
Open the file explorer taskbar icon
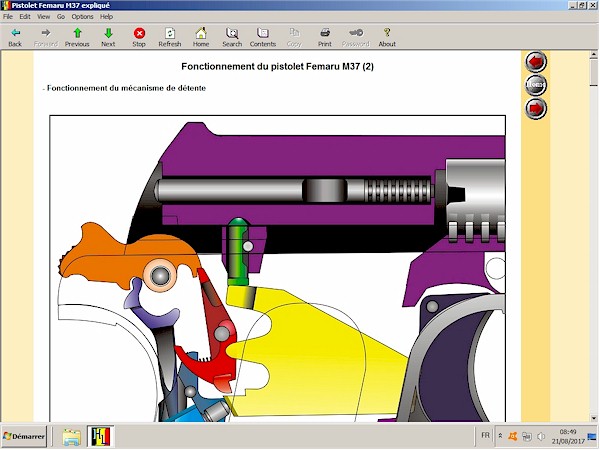(x=72, y=437)
